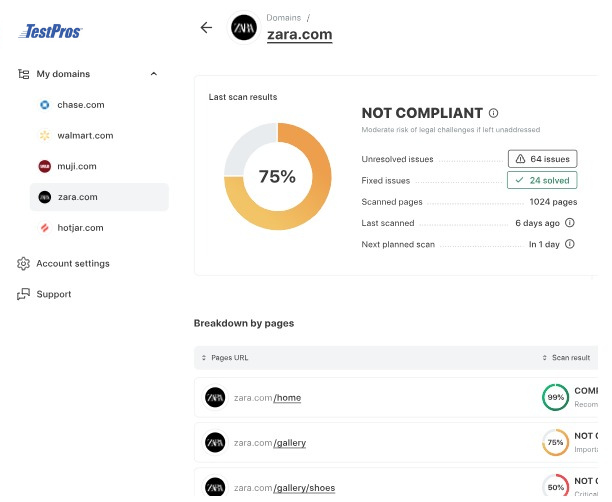Click the 75% score ring for /gallery
The height and width of the screenshot is (502, 612).
point(555,443)
